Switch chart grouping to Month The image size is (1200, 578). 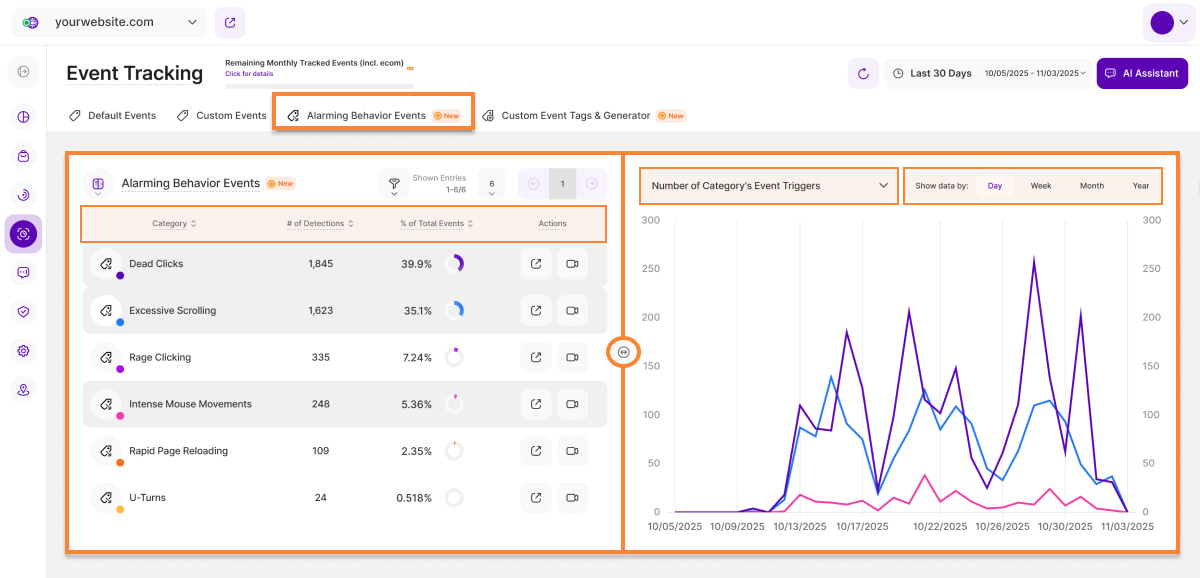tap(1091, 186)
